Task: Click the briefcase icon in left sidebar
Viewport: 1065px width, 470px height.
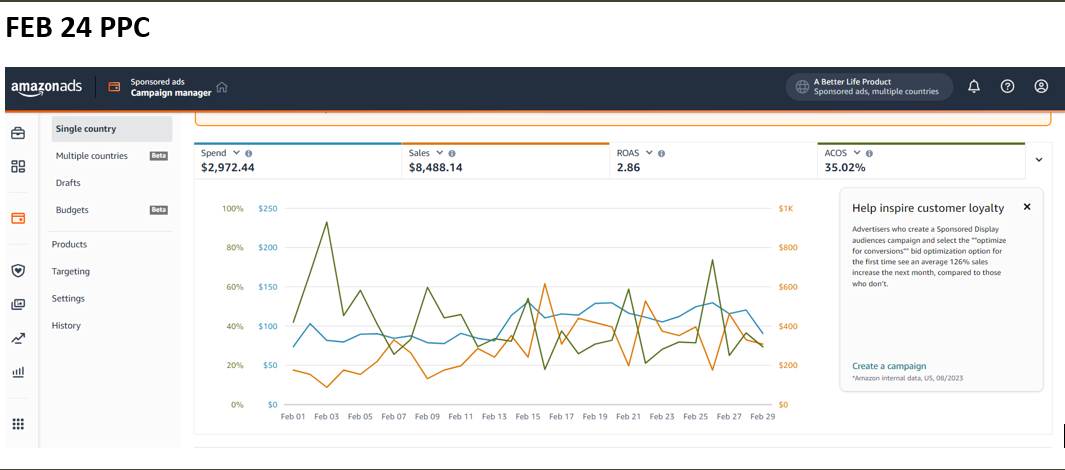Action: click(x=18, y=133)
